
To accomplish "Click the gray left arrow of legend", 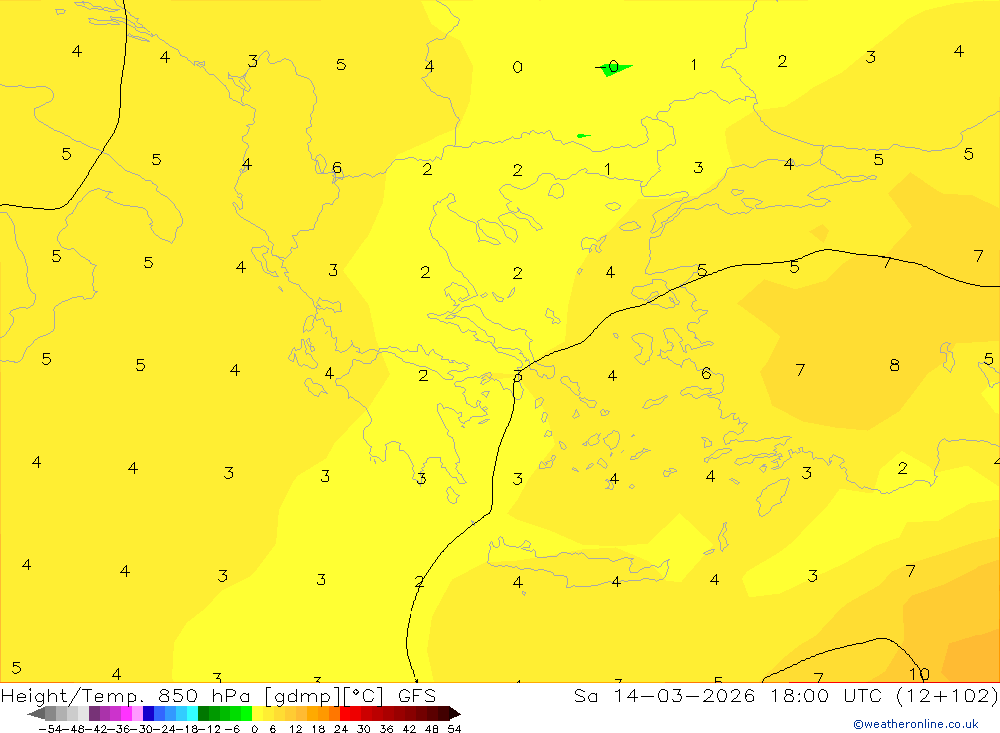I will (x=36, y=714).
